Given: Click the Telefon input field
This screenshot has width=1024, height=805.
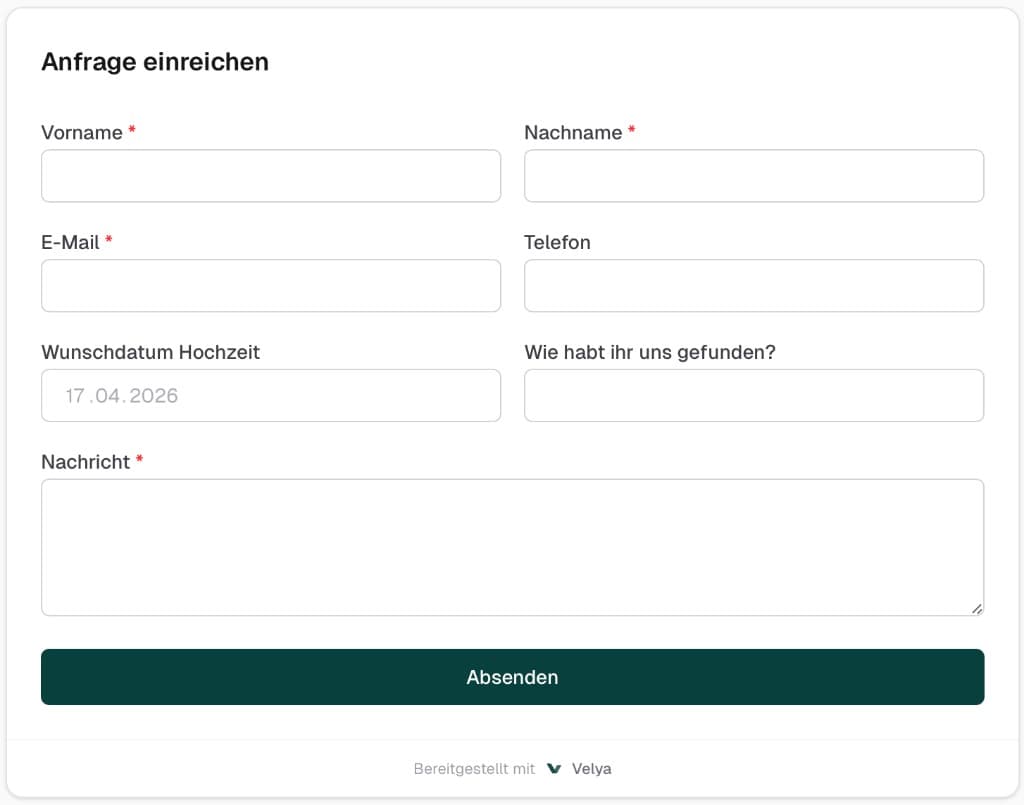Looking at the screenshot, I should tap(754, 285).
